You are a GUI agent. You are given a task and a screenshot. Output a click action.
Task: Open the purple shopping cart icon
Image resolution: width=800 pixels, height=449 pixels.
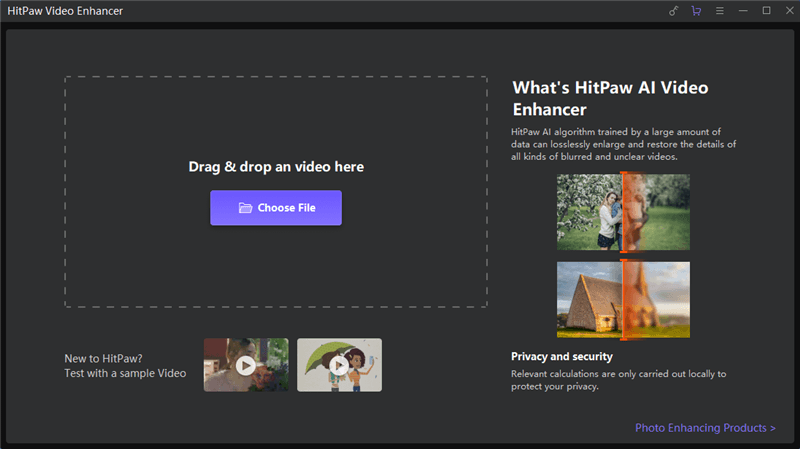tap(696, 11)
